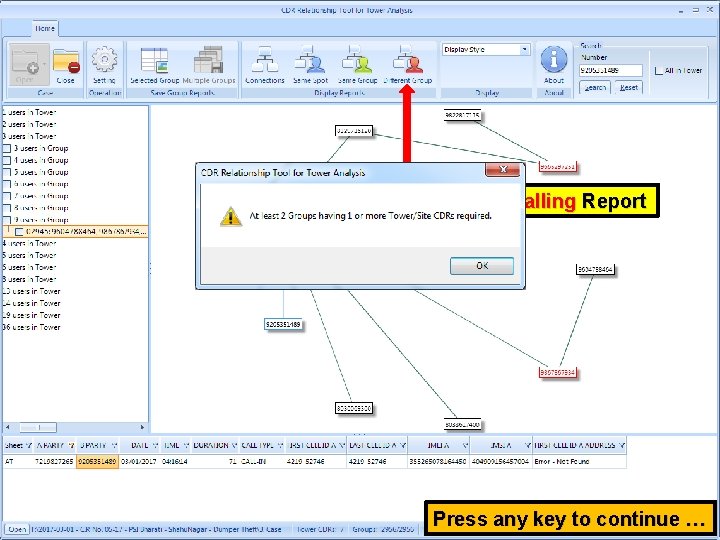Click the highlighted B PARTY cell 9205351489
The image size is (720, 540).
pos(97,461)
